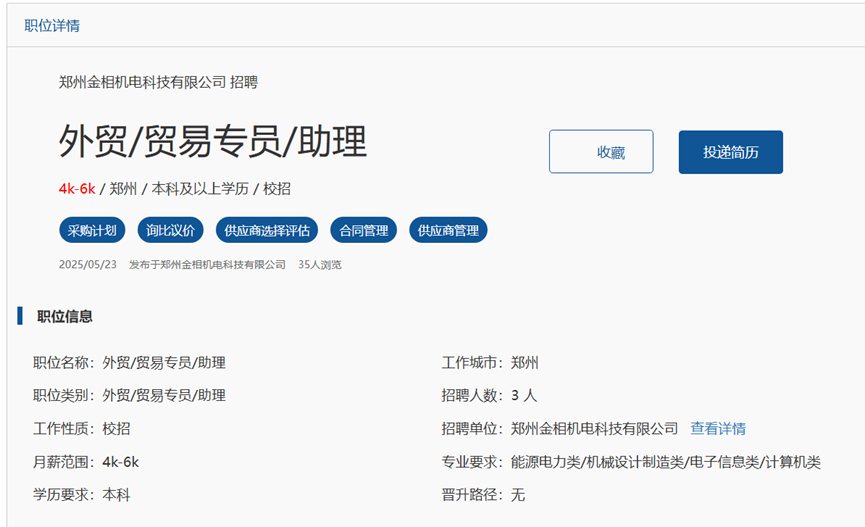The height and width of the screenshot is (527, 865).
Task: Click the 专业要求 majors list text
Action: (666, 462)
